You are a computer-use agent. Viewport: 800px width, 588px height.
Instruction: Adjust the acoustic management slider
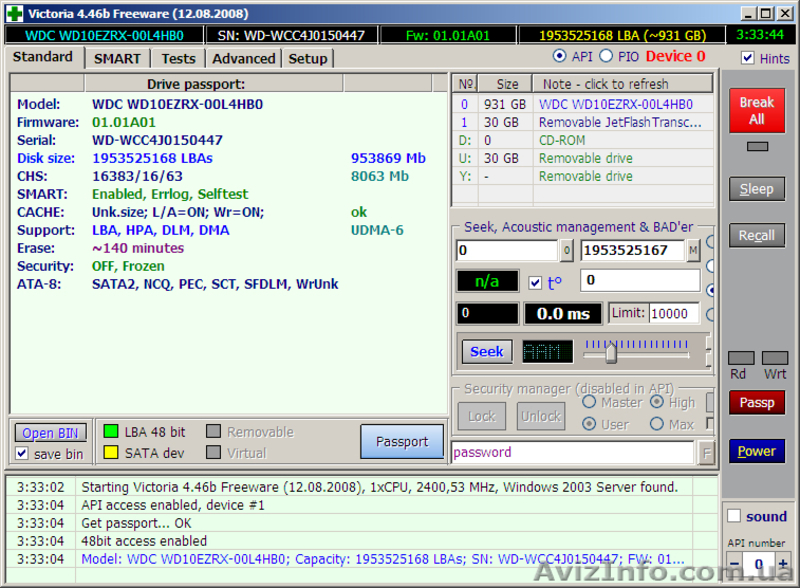tap(611, 352)
